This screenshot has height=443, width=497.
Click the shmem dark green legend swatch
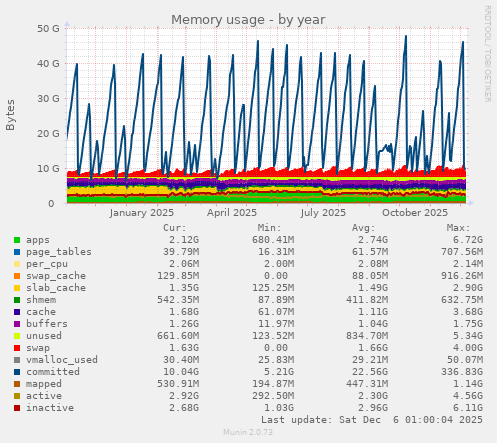17,300
